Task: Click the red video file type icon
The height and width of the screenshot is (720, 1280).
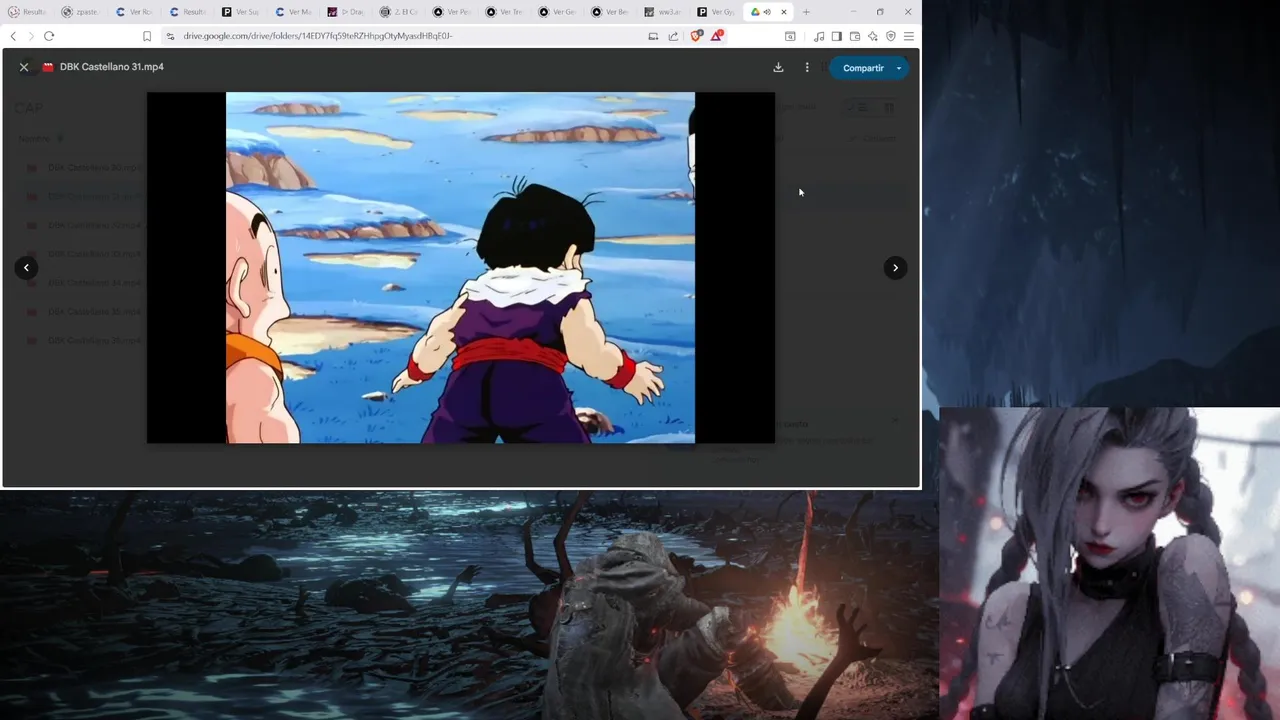Action: coord(47,67)
